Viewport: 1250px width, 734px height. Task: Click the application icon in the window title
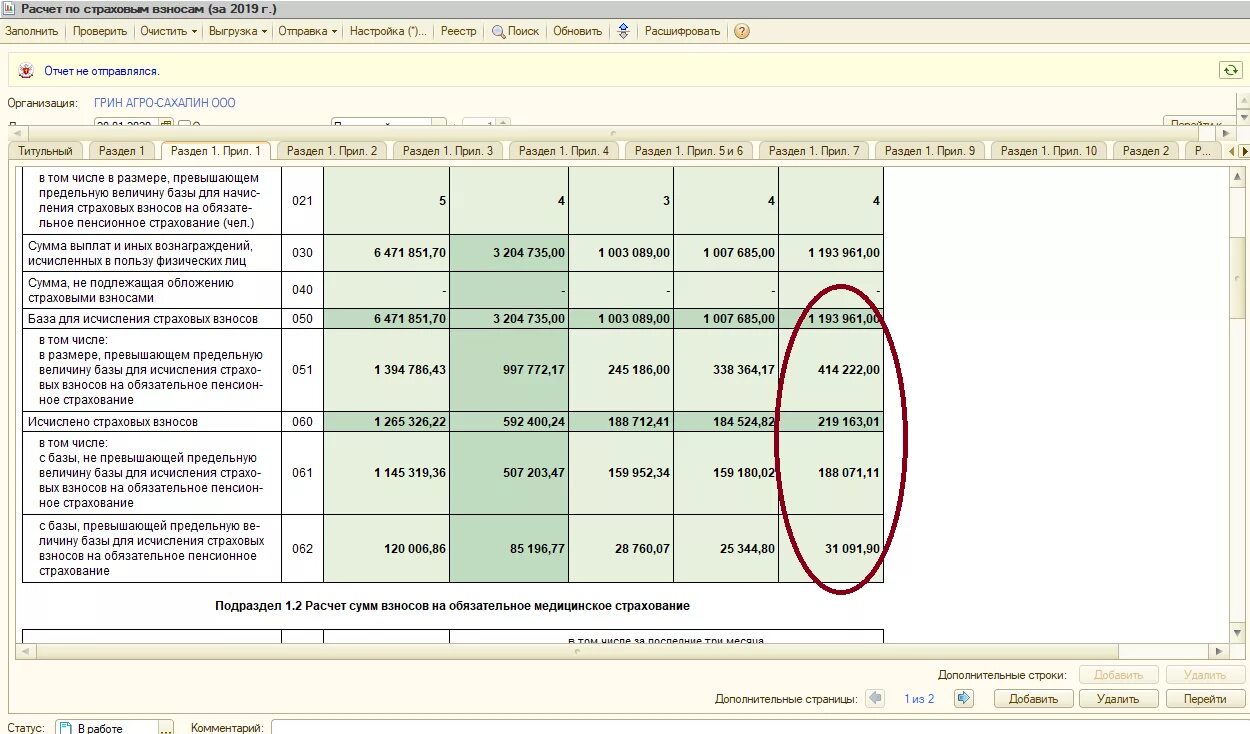pos(10,8)
